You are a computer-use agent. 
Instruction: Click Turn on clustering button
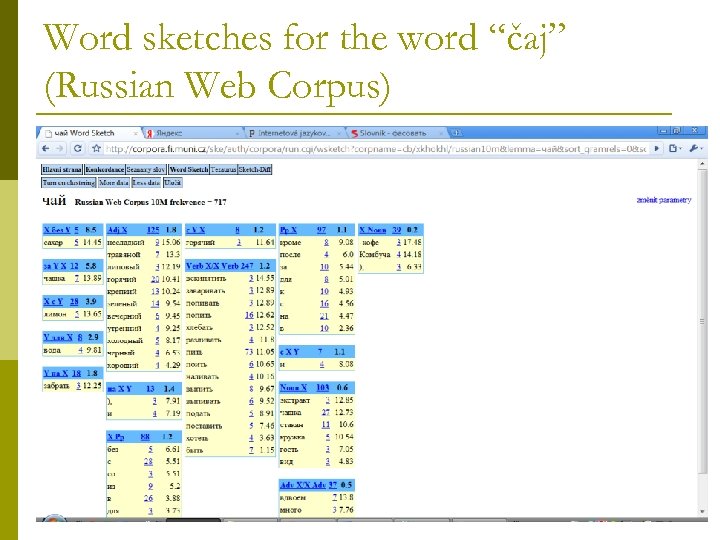(x=69, y=183)
